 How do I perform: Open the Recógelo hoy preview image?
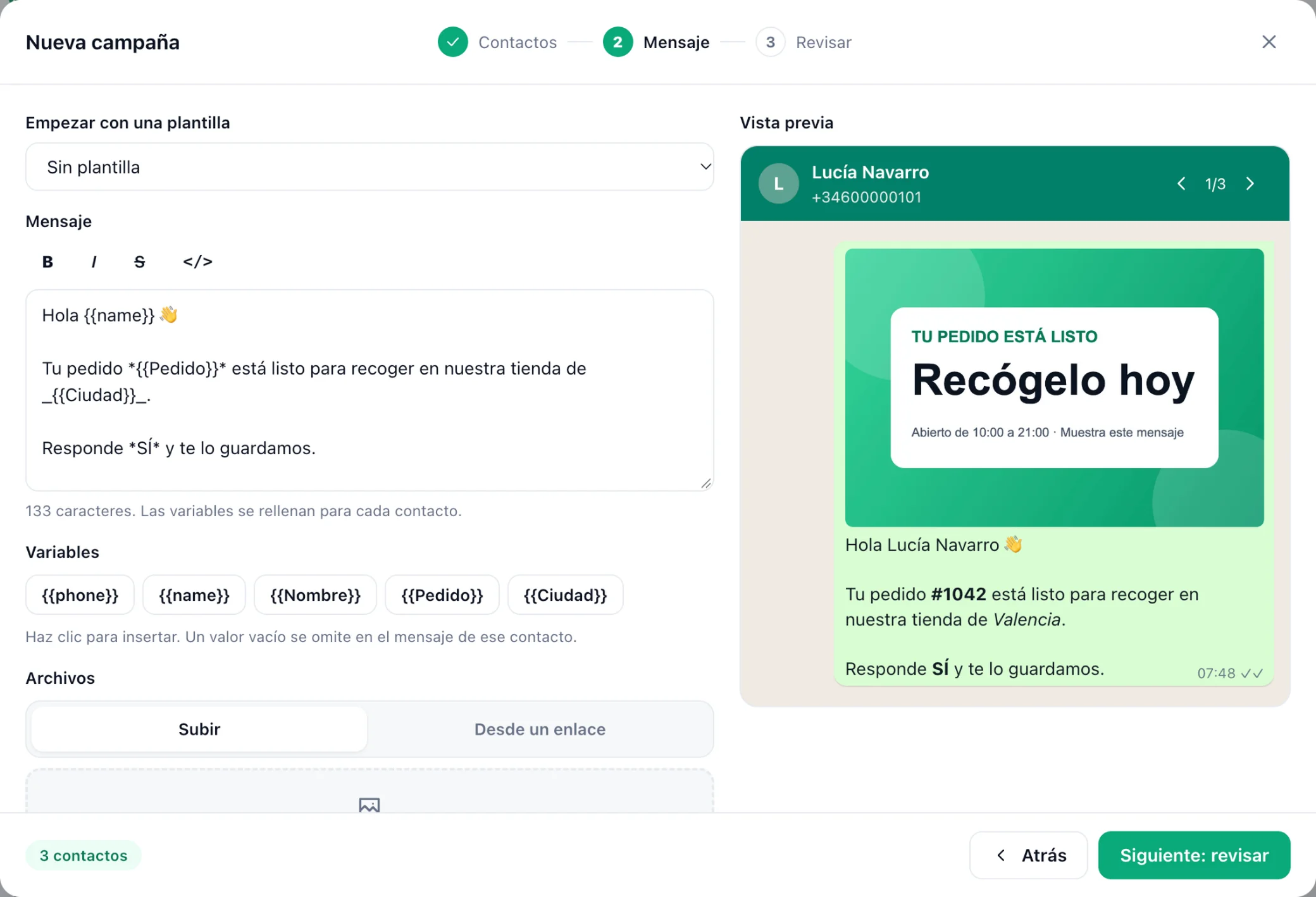(1054, 387)
